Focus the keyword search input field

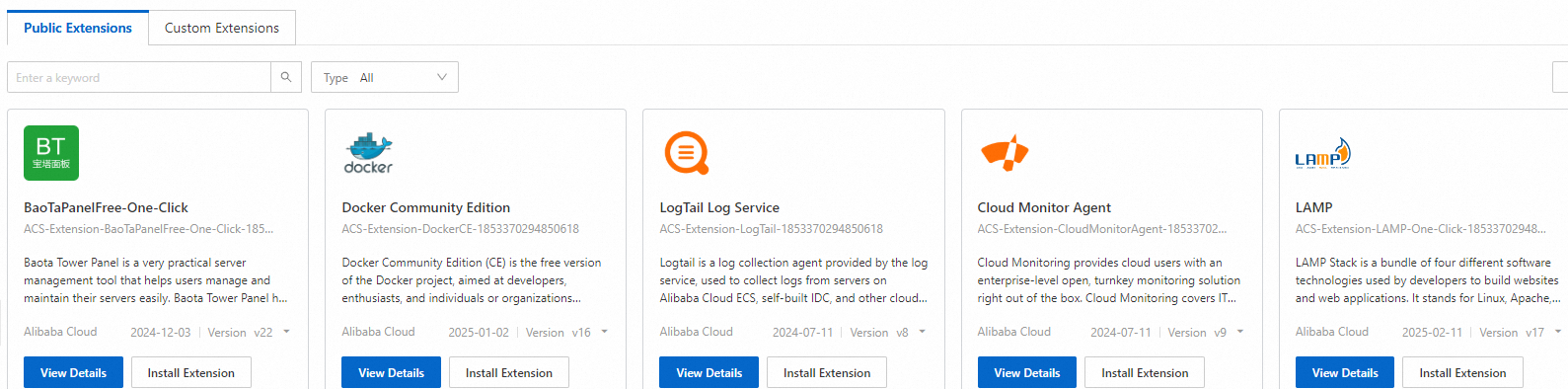pyautogui.click(x=139, y=77)
